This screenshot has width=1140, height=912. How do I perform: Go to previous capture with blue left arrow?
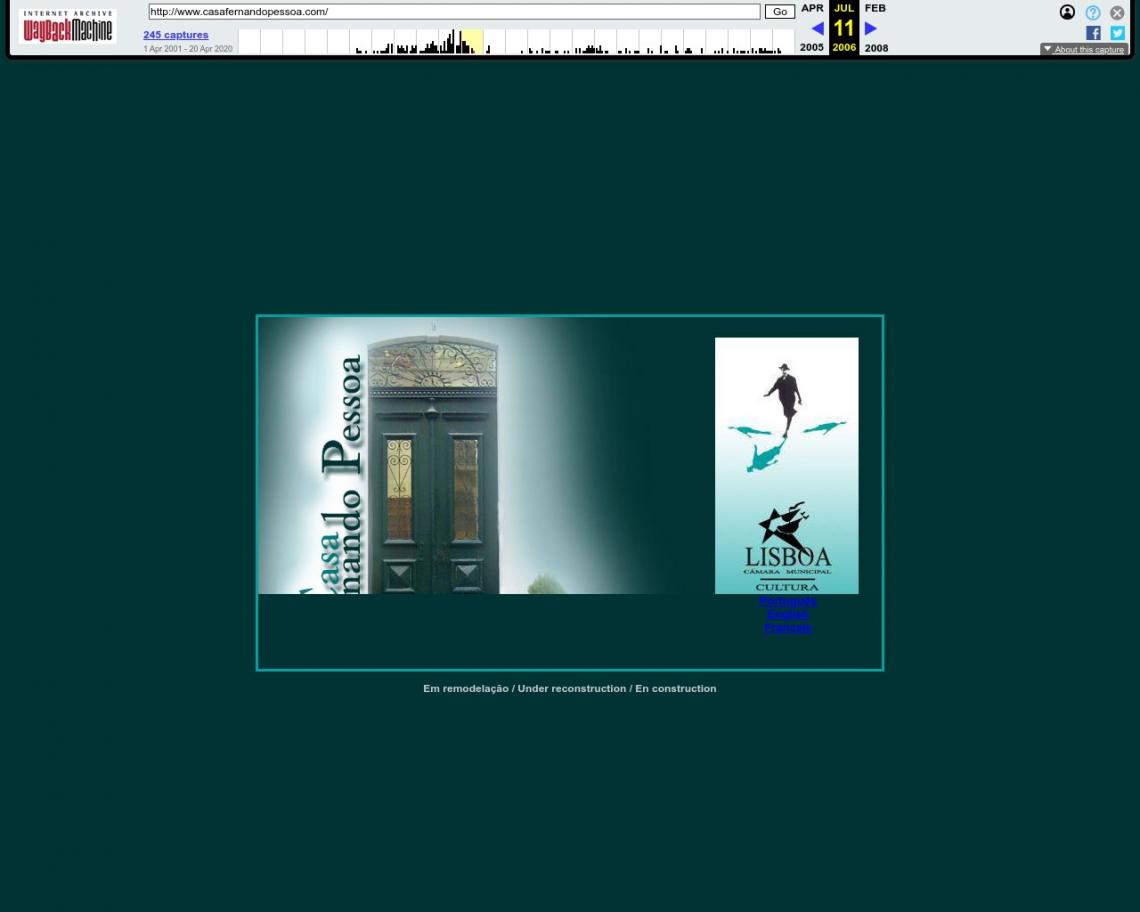click(817, 28)
